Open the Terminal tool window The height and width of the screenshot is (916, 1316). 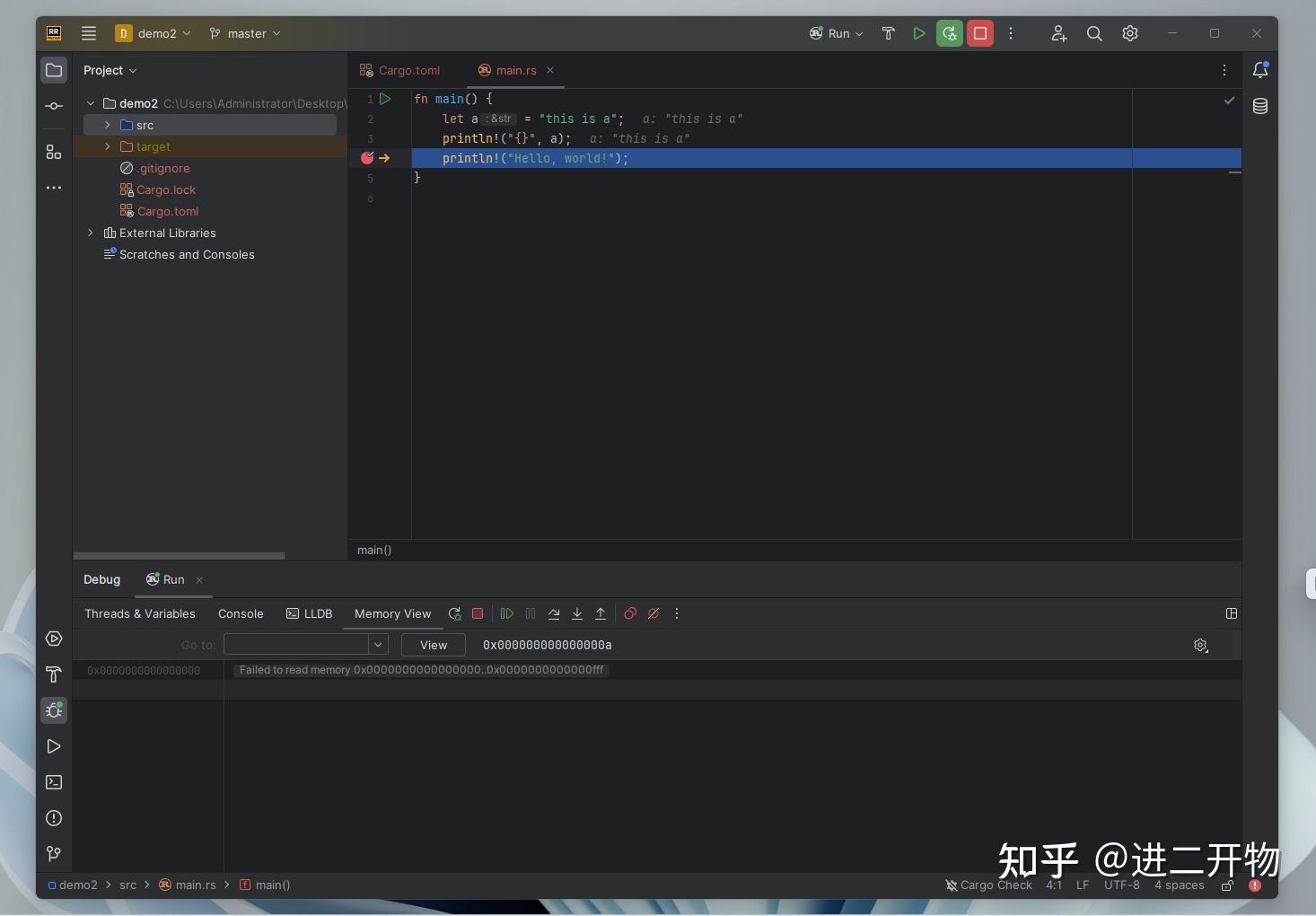tap(54, 782)
